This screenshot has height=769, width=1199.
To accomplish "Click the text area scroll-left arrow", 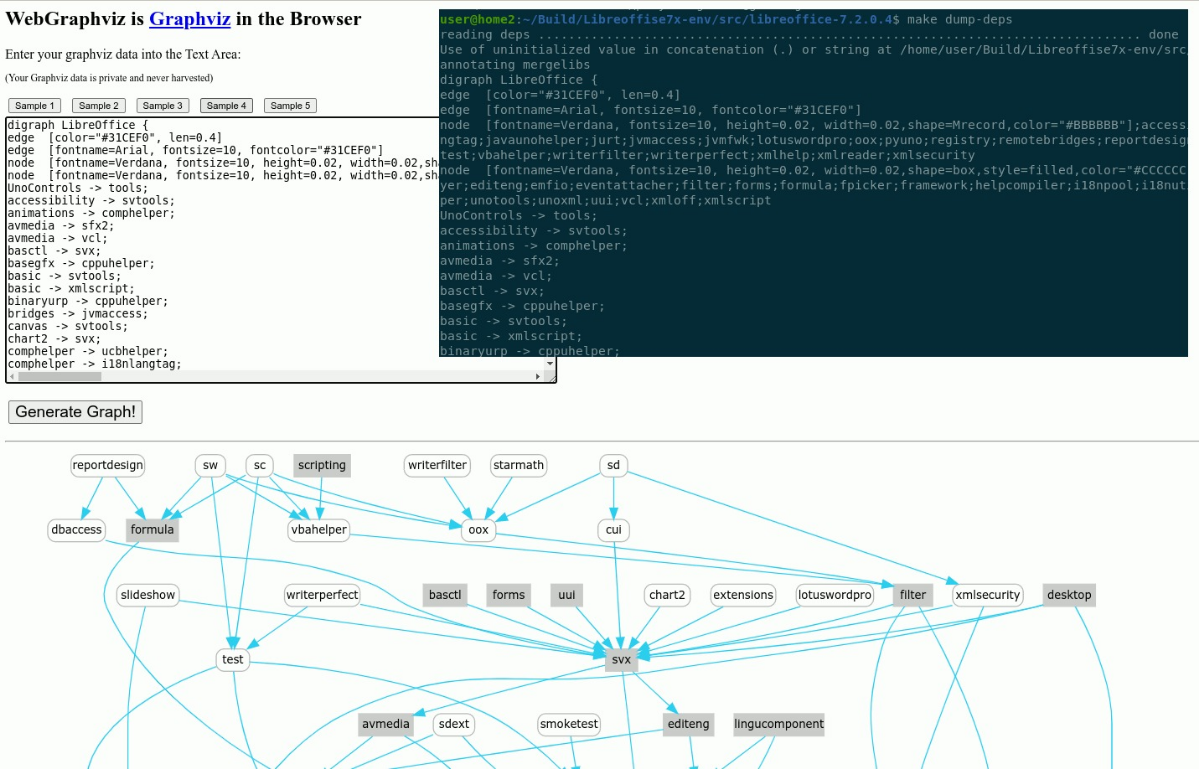I will coord(11,376).
